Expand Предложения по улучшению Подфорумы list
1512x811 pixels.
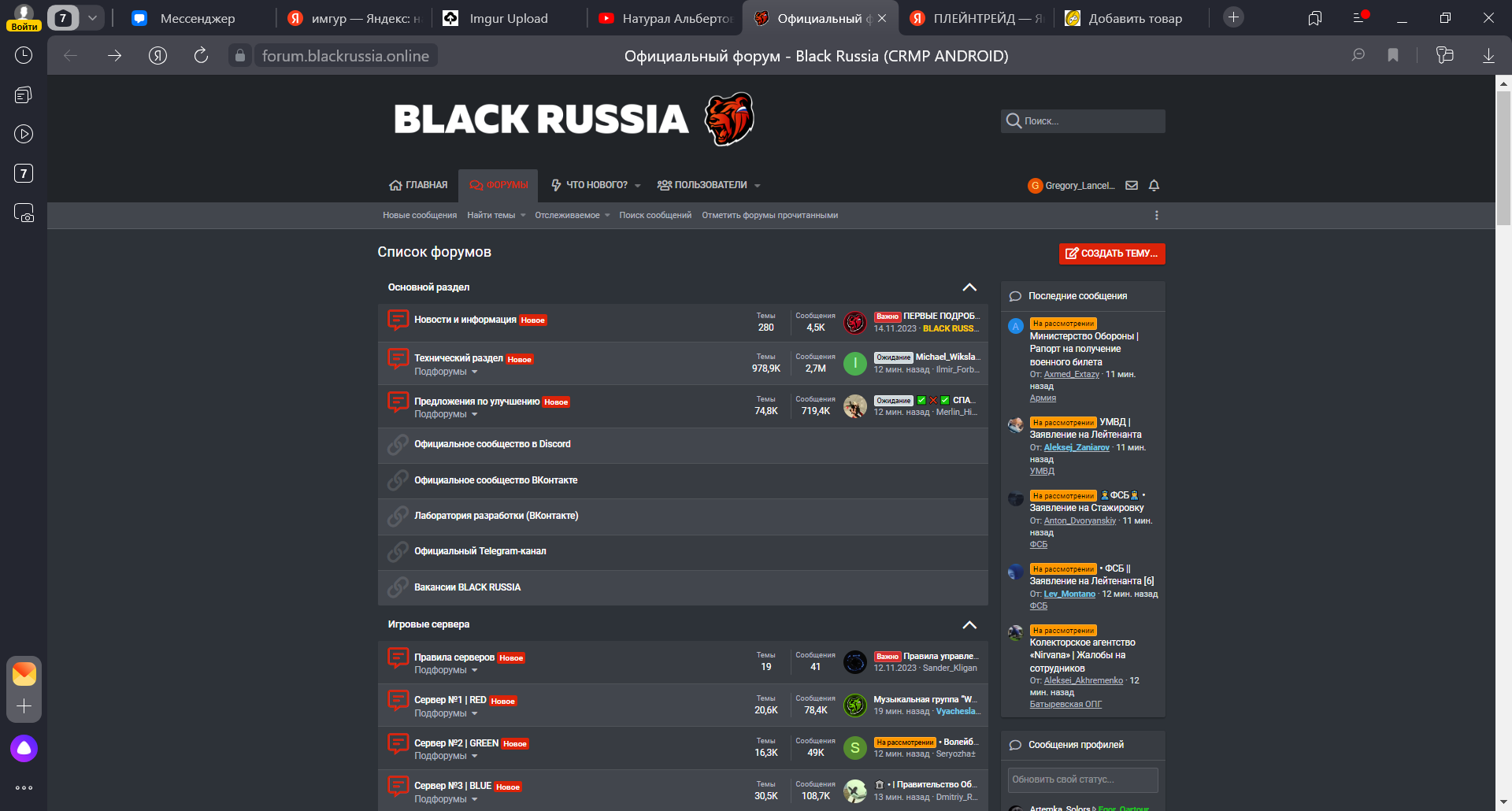(446, 414)
